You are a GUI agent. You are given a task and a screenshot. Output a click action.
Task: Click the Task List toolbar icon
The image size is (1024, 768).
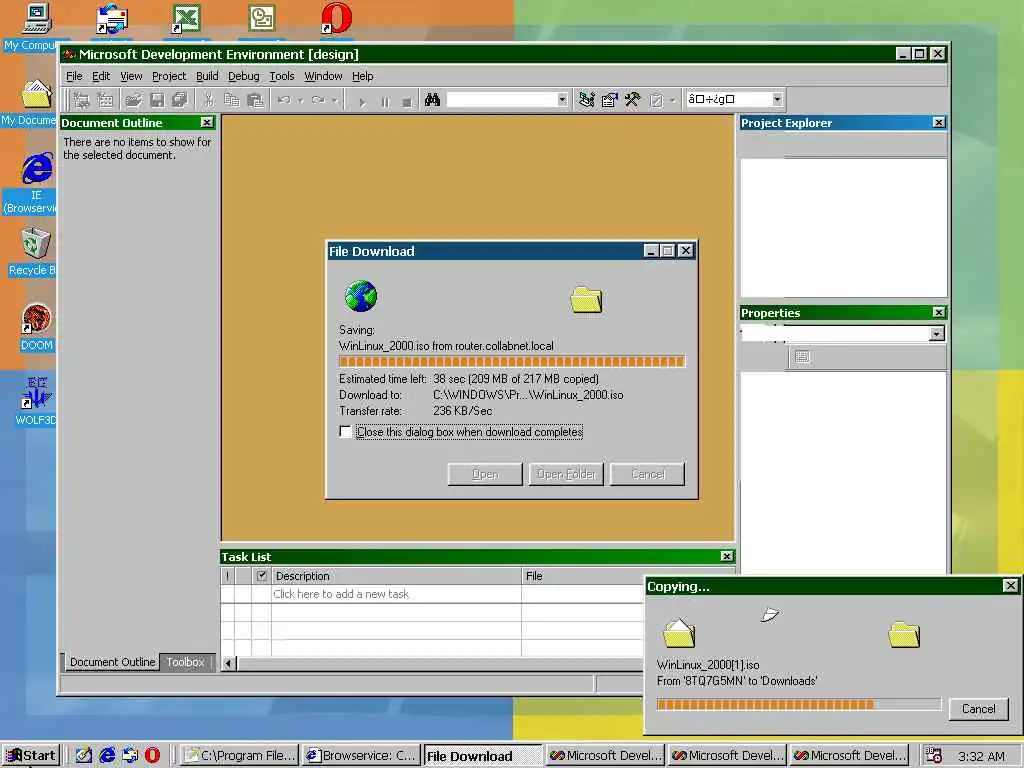(656, 100)
